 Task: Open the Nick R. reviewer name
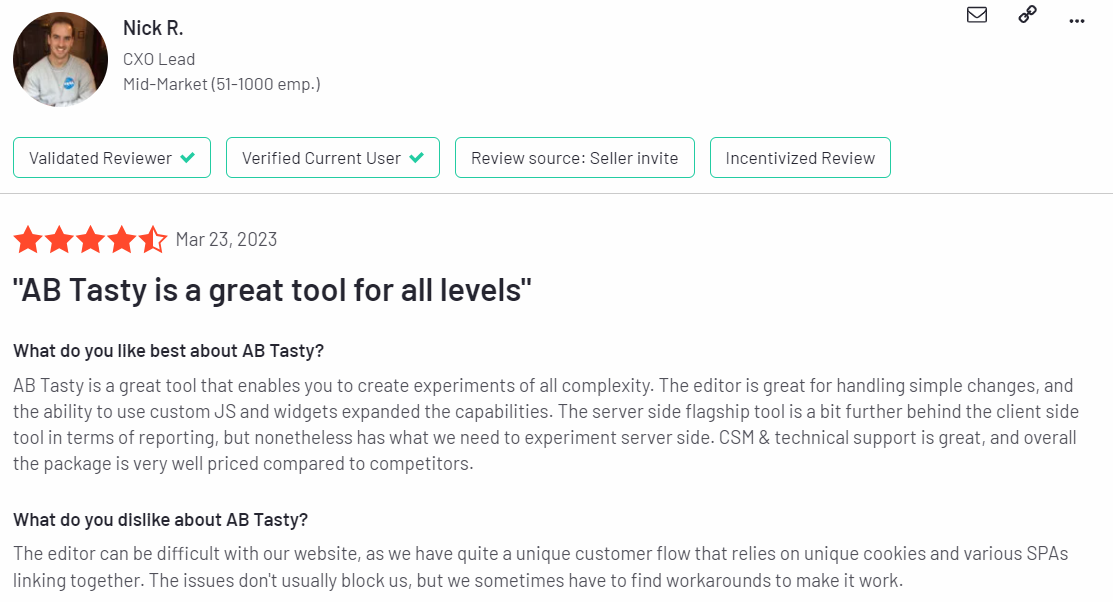pyautogui.click(x=153, y=28)
